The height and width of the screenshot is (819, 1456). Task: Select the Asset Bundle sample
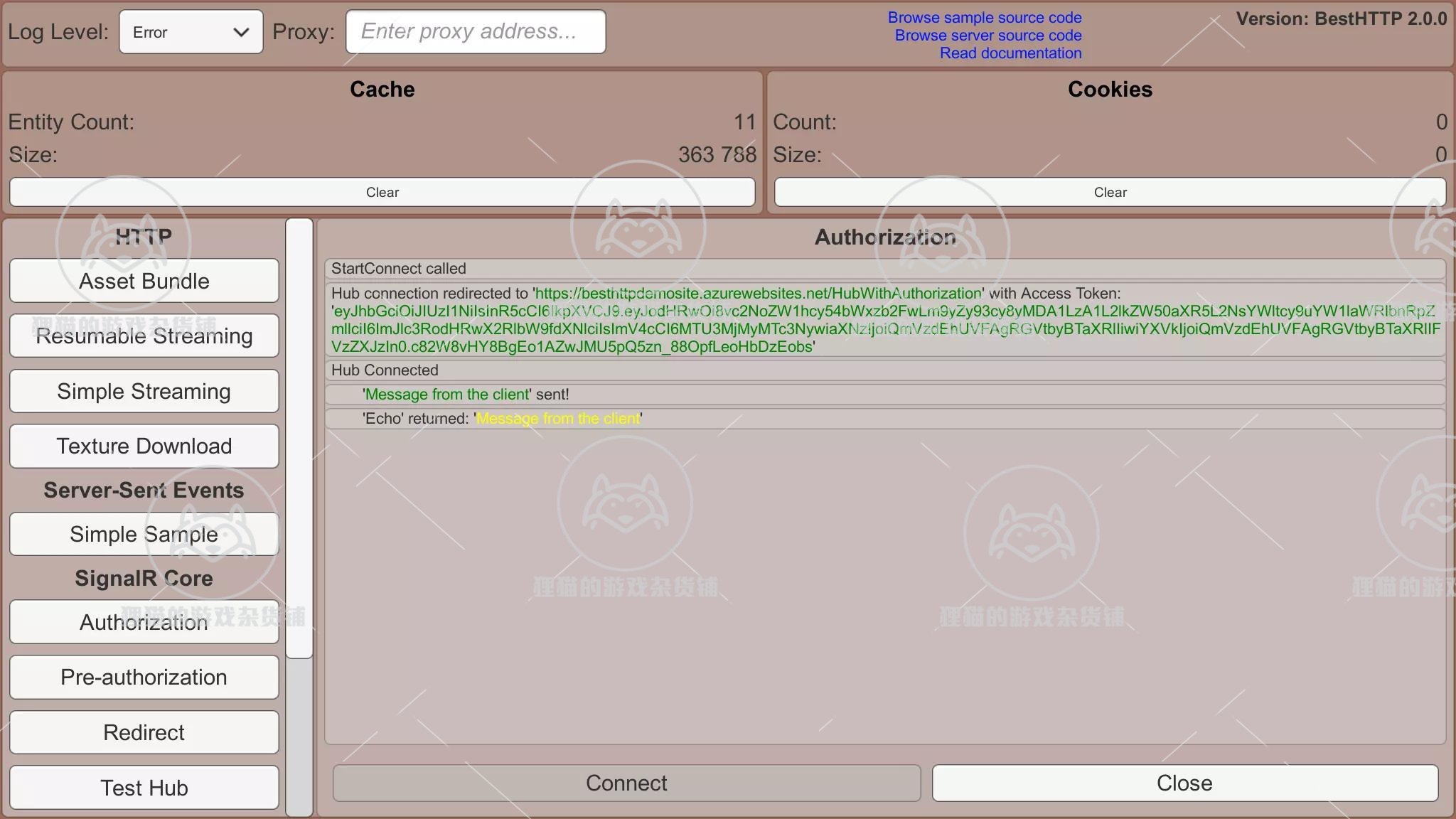coord(144,281)
